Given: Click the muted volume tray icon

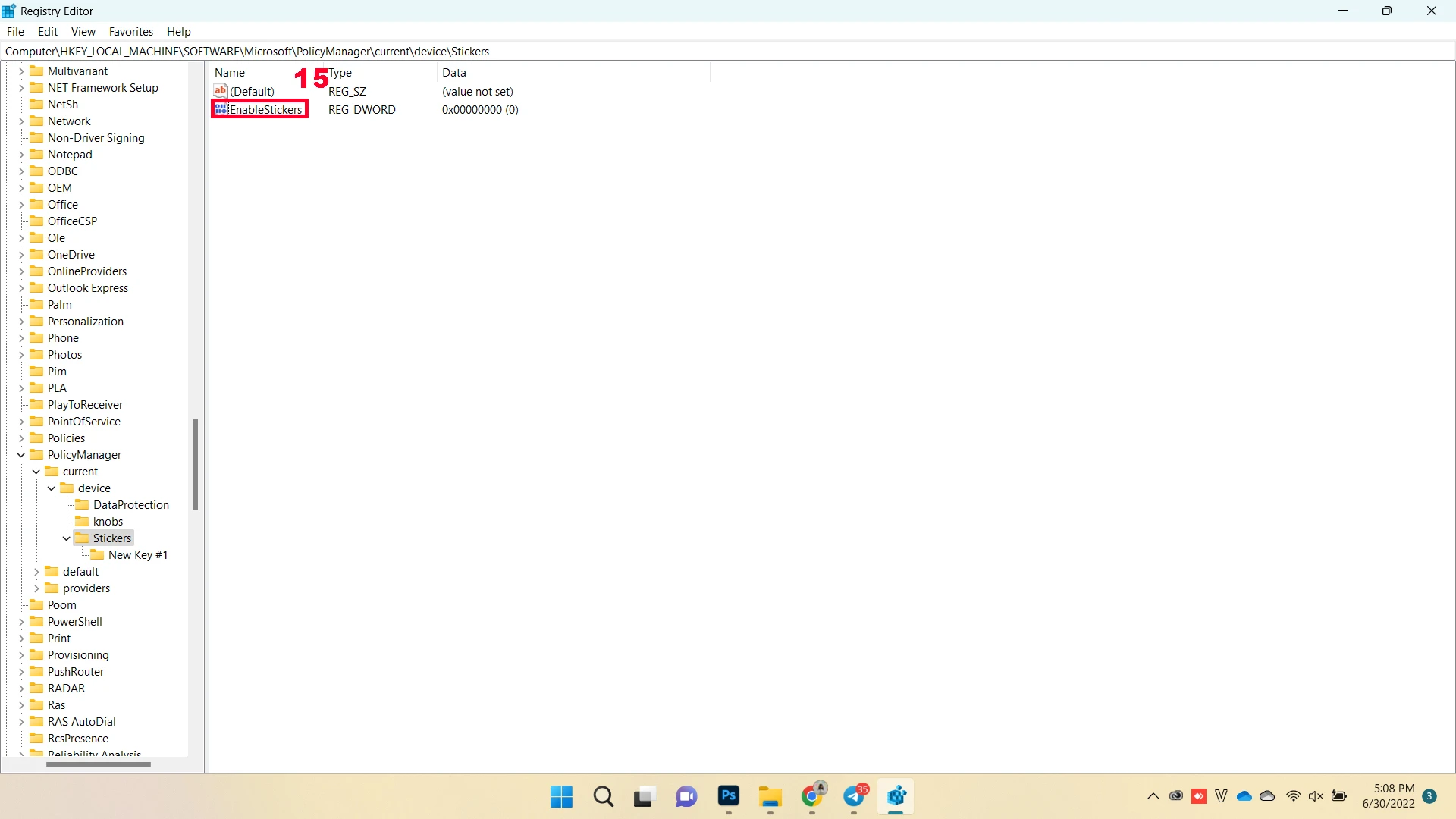Looking at the screenshot, I should coord(1316,796).
